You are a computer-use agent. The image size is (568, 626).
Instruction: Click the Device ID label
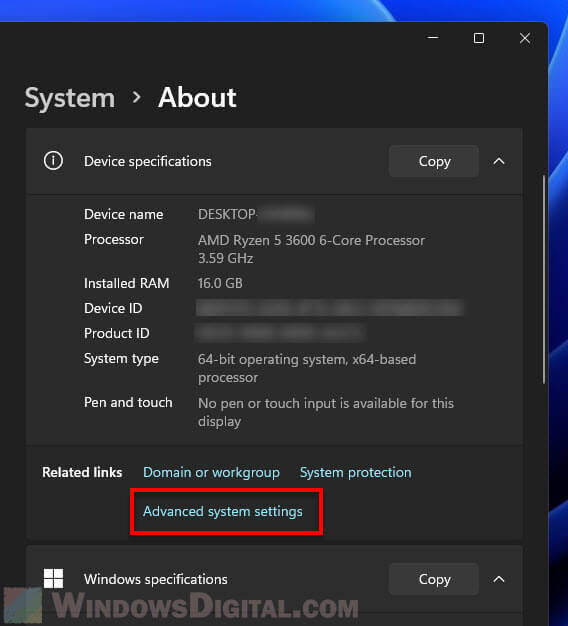[x=113, y=308]
